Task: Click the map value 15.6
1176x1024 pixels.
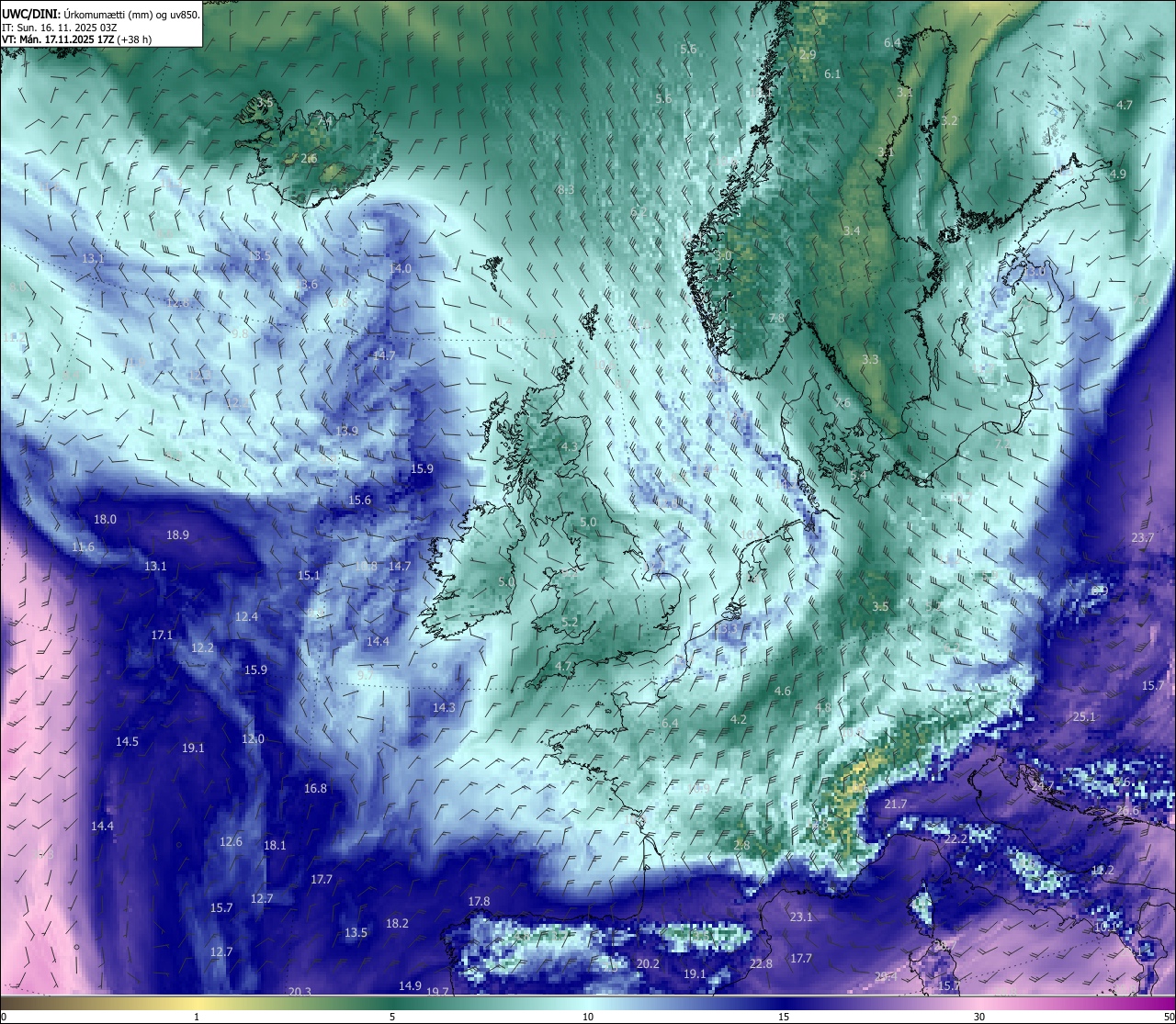Action: pyautogui.click(x=359, y=500)
